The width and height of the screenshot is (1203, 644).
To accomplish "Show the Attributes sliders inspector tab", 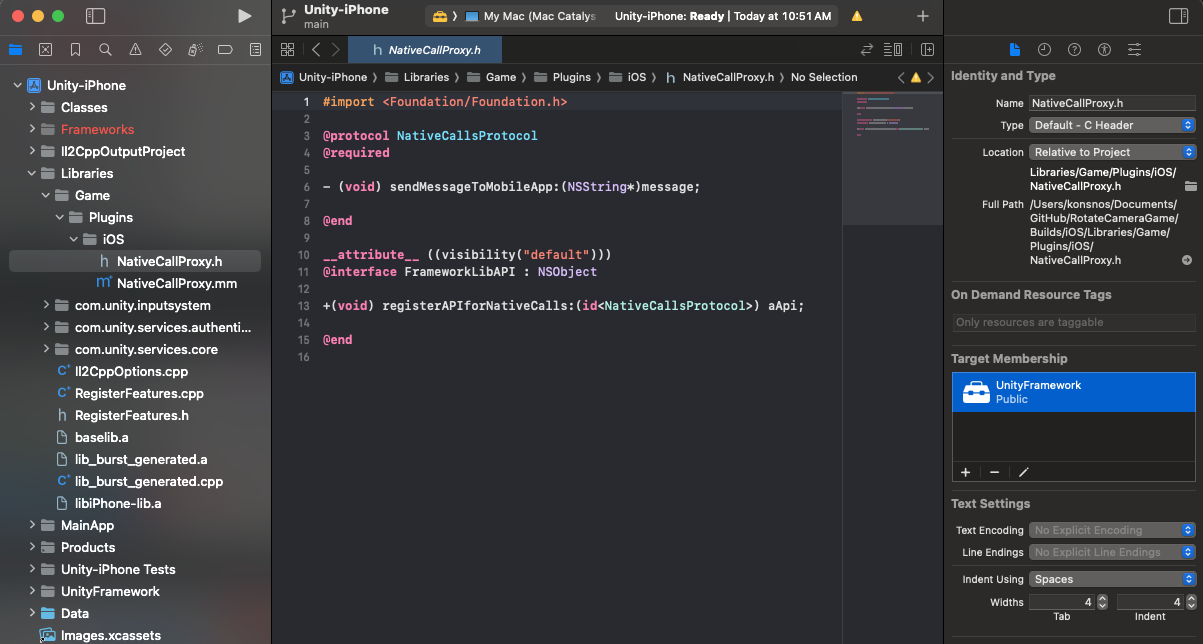I will [x=1134, y=49].
